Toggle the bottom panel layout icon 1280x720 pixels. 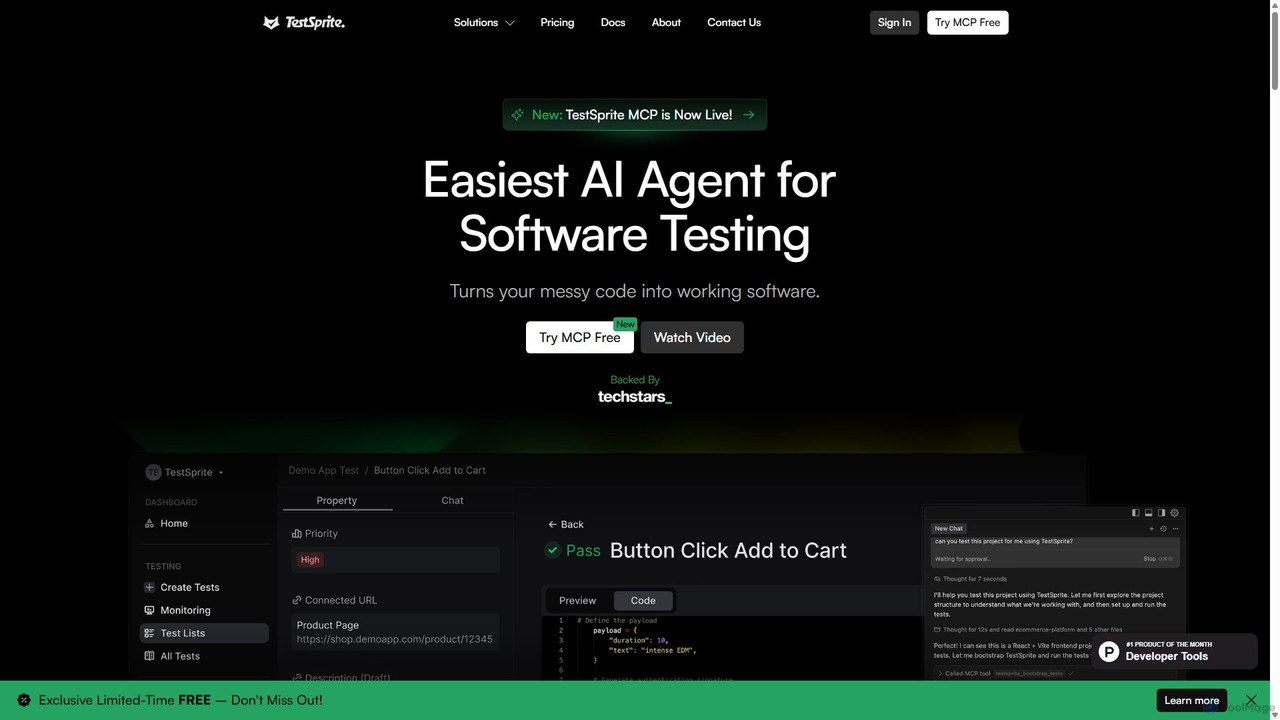1148,513
